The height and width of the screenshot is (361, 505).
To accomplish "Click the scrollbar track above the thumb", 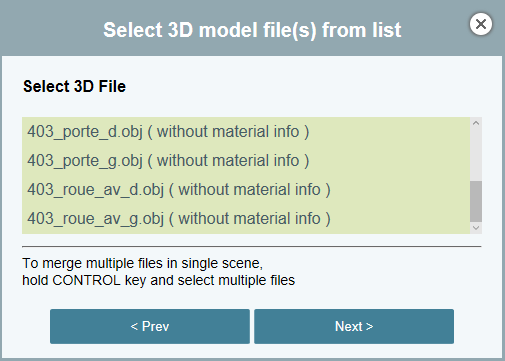I will [476, 155].
